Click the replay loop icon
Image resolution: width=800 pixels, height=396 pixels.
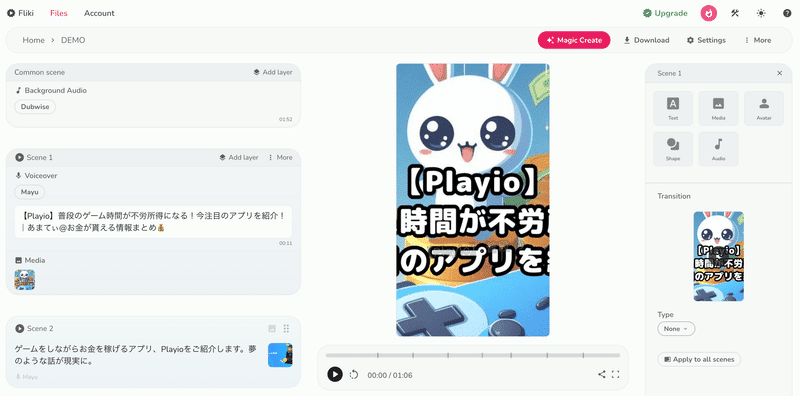354,375
